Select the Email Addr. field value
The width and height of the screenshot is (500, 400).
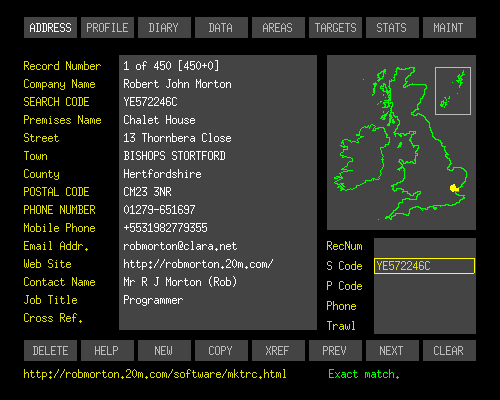pyautogui.click(x=180, y=246)
